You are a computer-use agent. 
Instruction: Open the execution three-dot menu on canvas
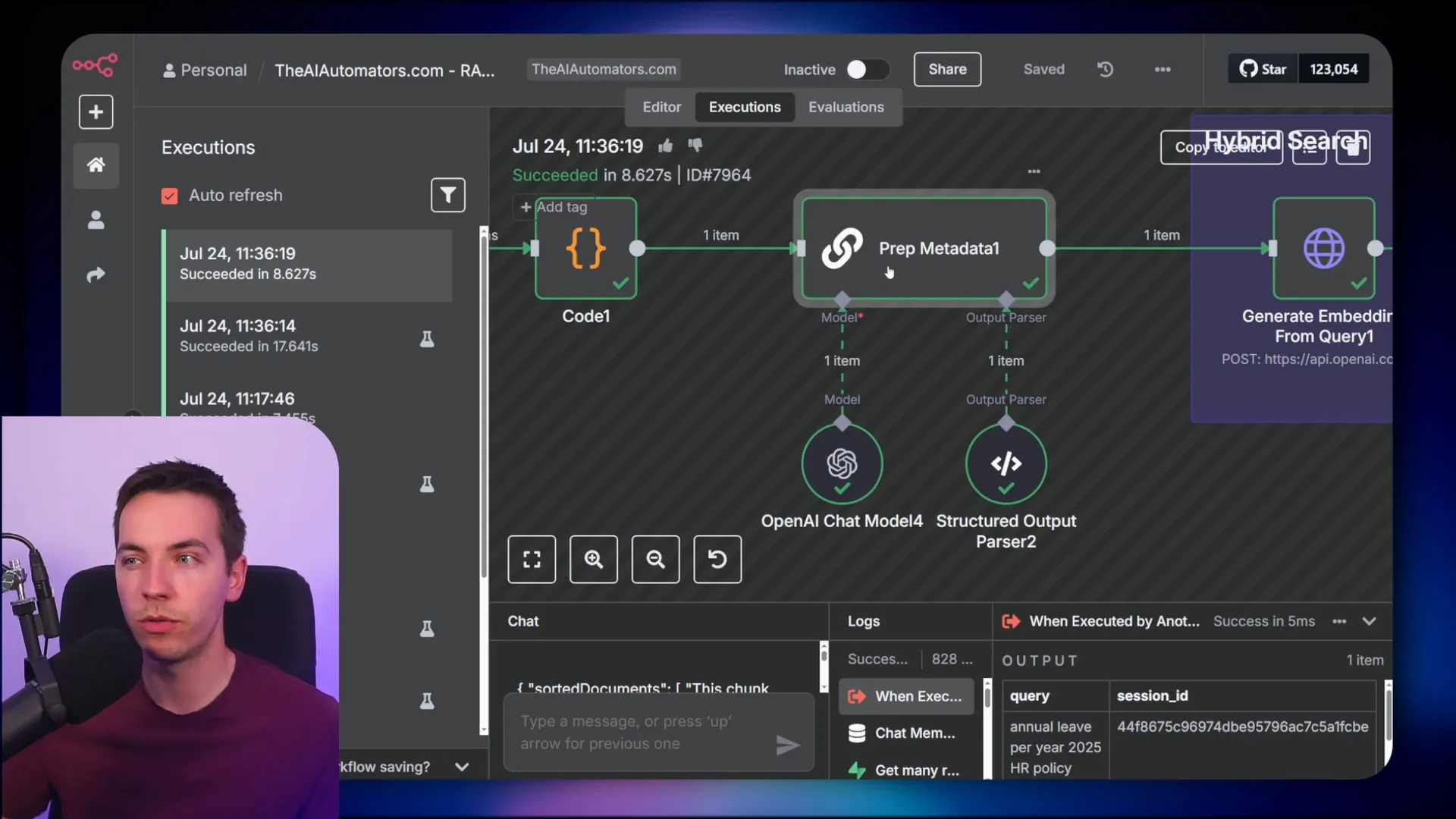tap(1034, 171)
